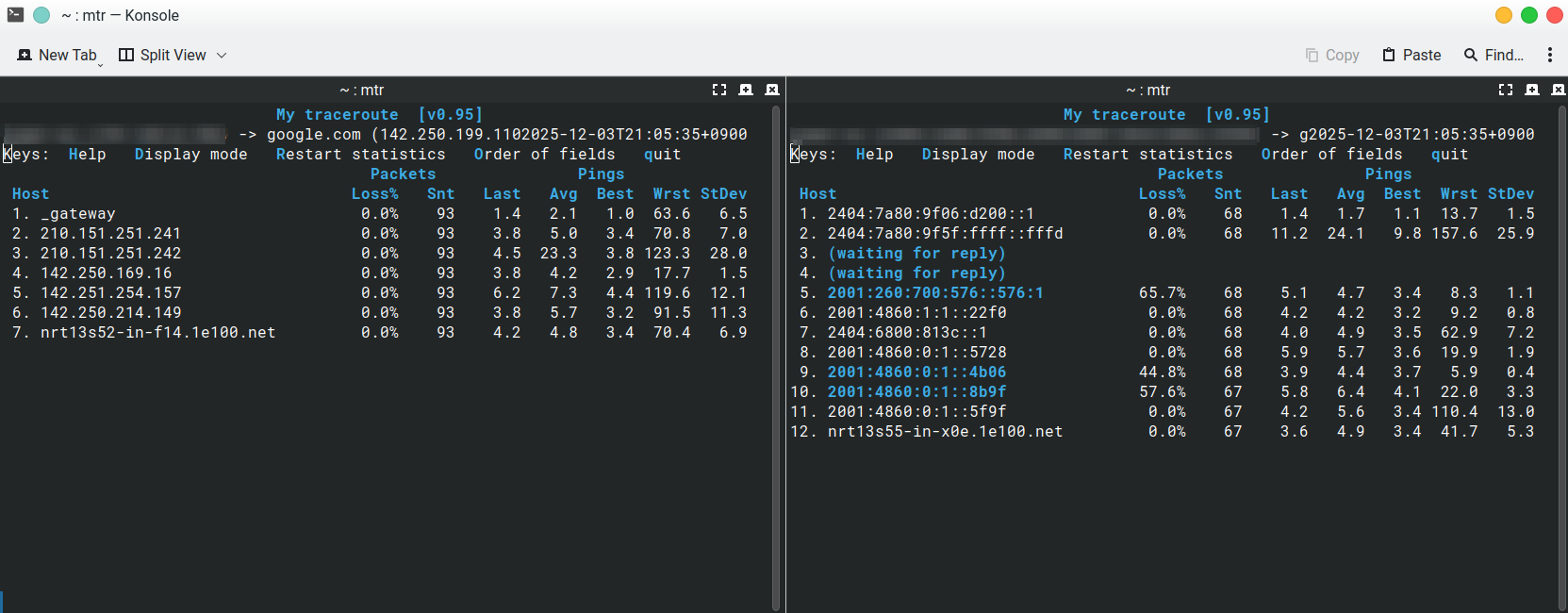Paste clipboard using the Paste button
Viewport: 1568px width, 613px height.
pos(1411,55)
